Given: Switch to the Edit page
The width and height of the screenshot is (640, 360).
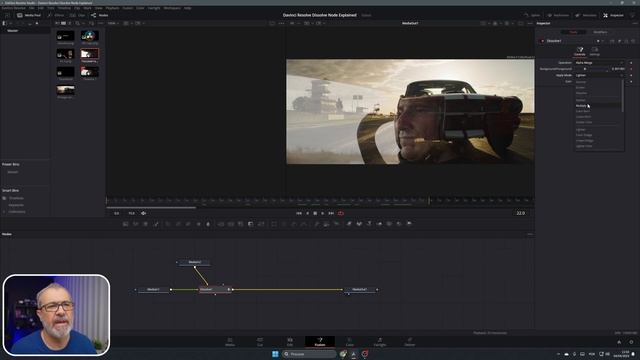Looking at the screenshot, I should (290, 342).
